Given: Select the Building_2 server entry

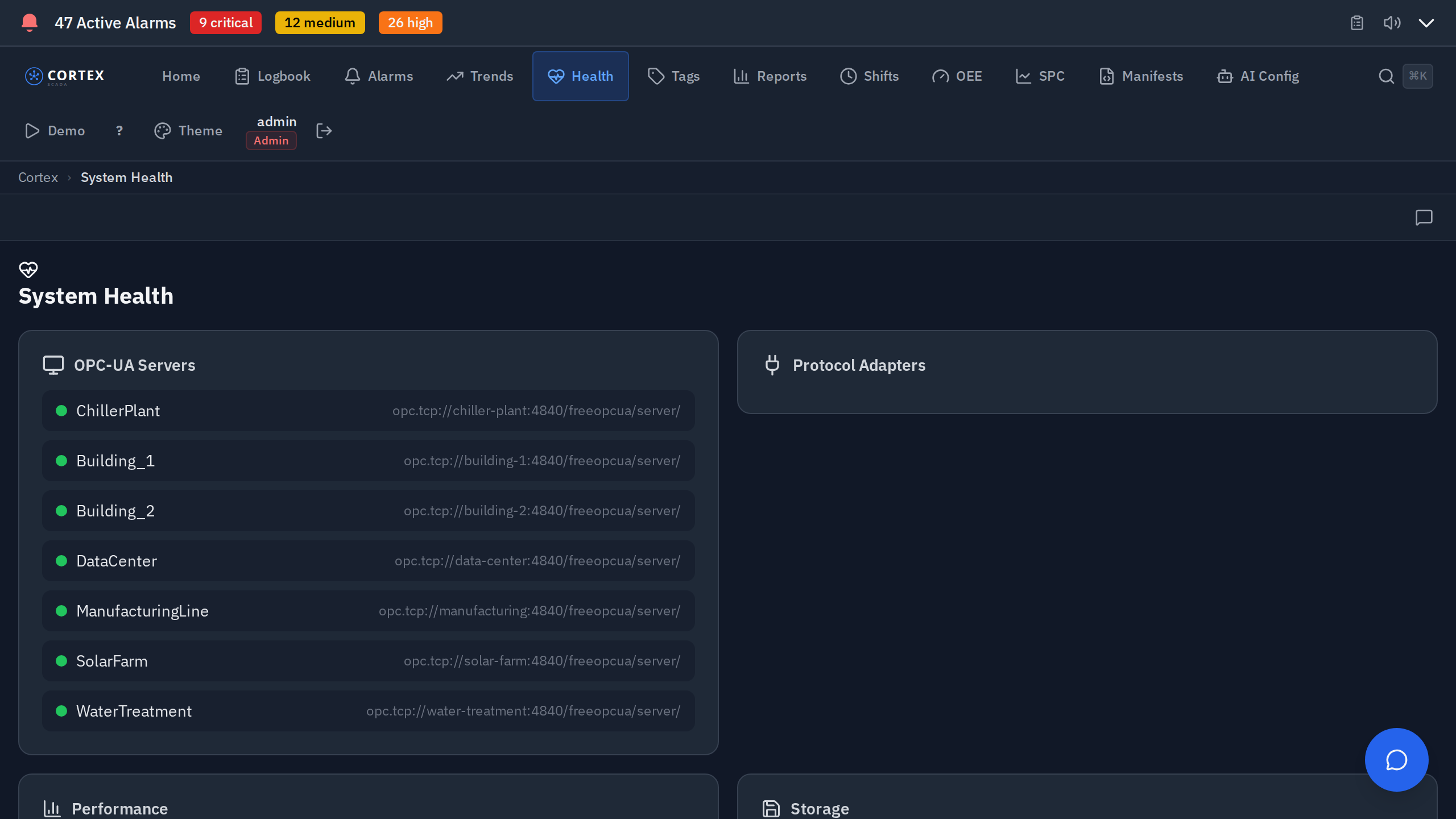Looking at the screenshot, I should (115, 510).
